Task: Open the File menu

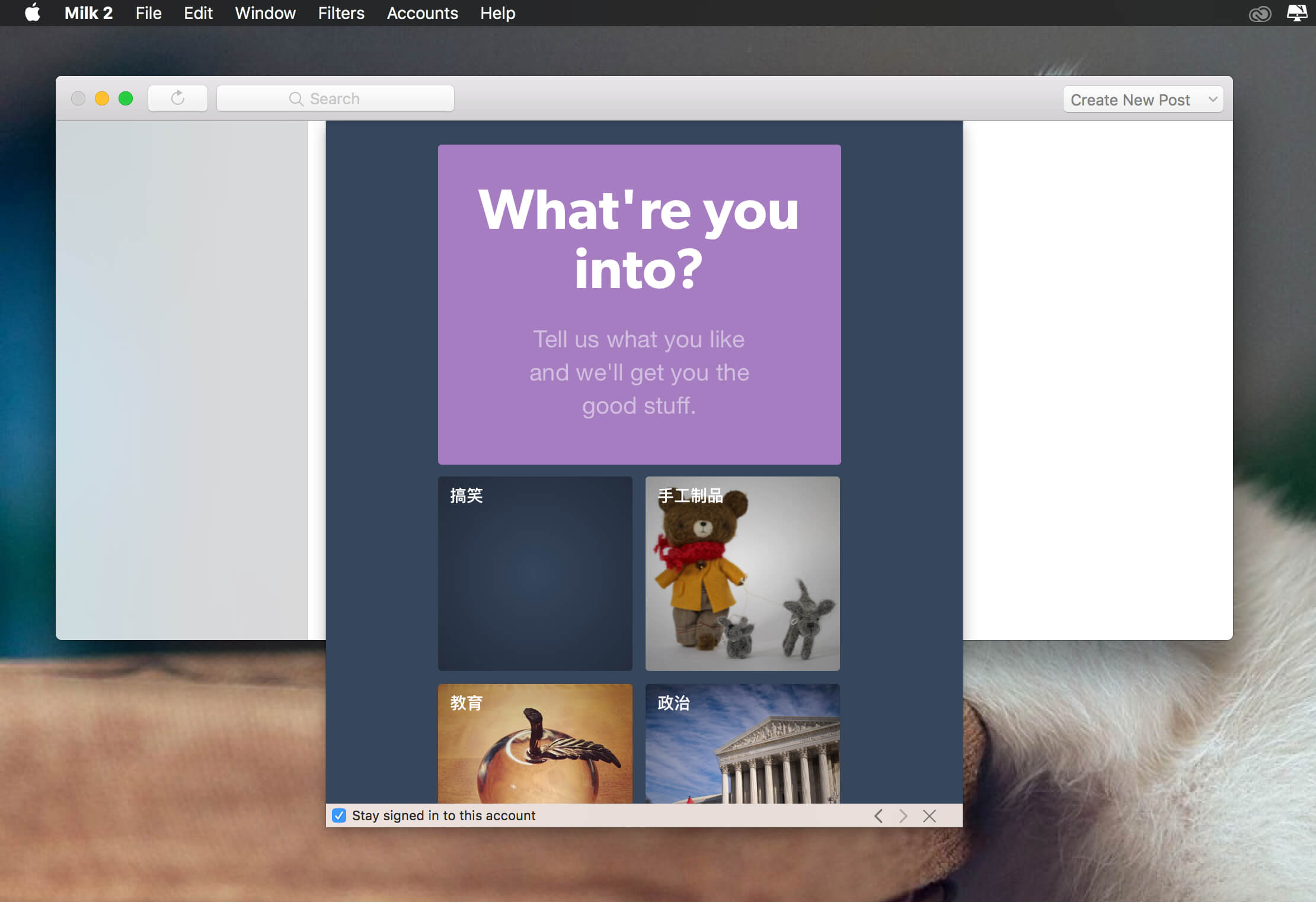Action: click(x=148, y=13)
